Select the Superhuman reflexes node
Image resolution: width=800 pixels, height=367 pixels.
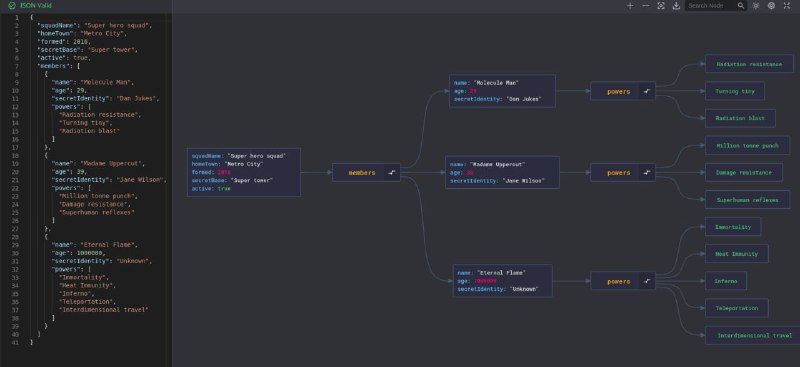(747, 200)
